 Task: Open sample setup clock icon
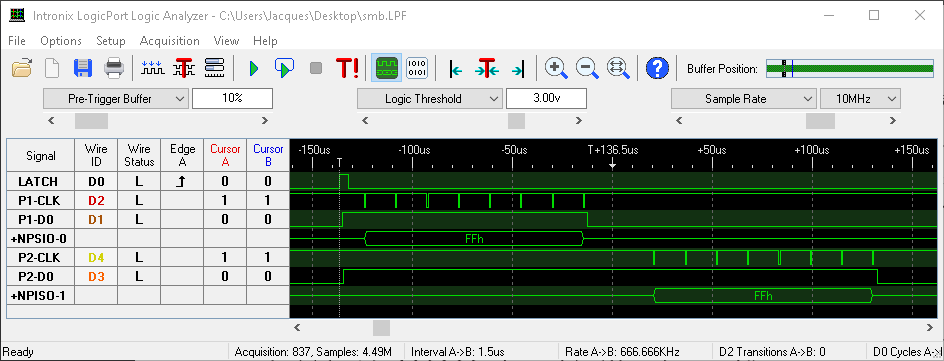coord(152,68)
